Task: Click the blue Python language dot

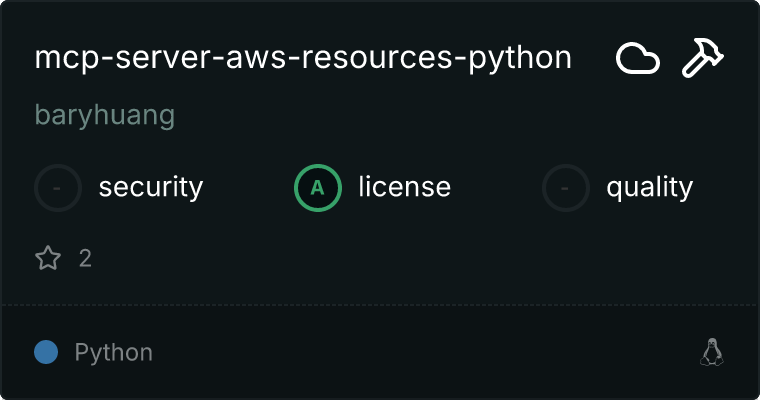Action: pos(46,352)
